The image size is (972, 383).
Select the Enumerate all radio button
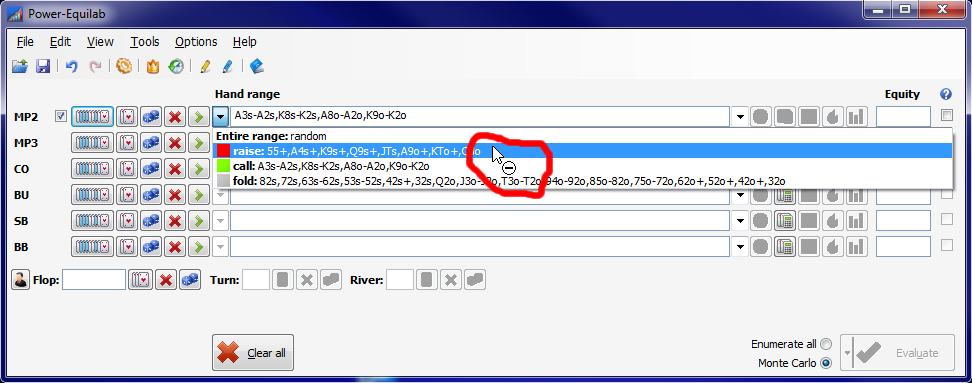point(826,344)
